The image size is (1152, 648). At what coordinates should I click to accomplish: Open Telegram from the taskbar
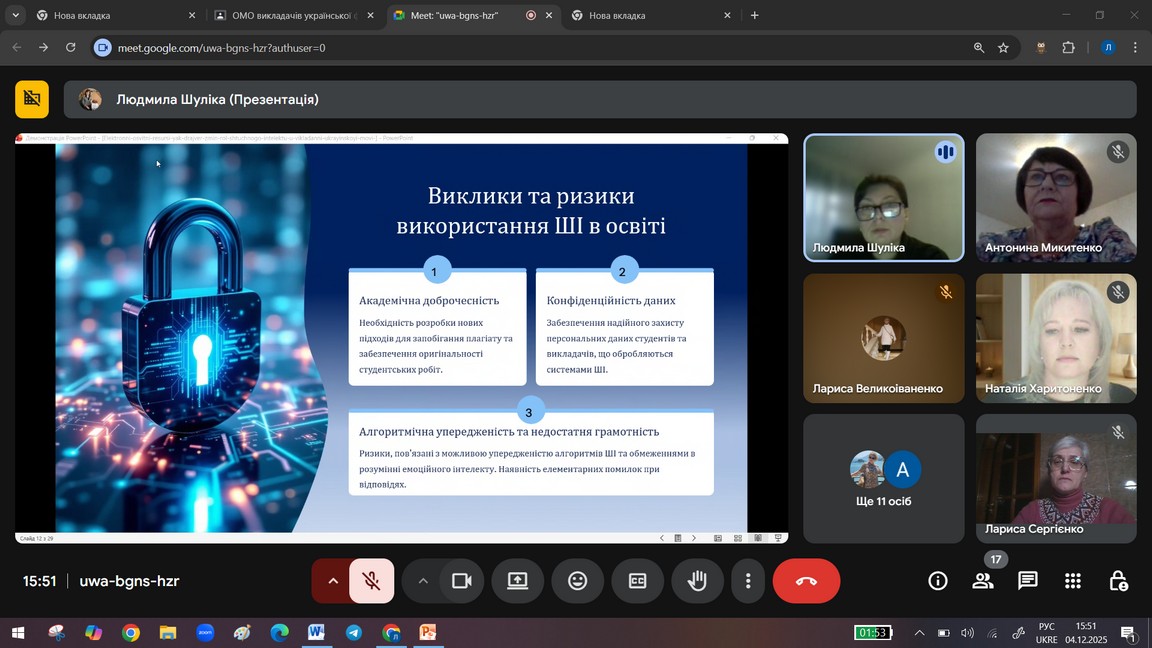pos(354,633)
